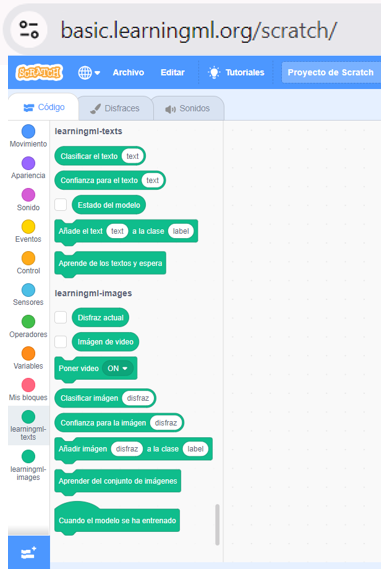Select the Eventos category circle
This screenshot has height=570, width=381.
point(28,226)
